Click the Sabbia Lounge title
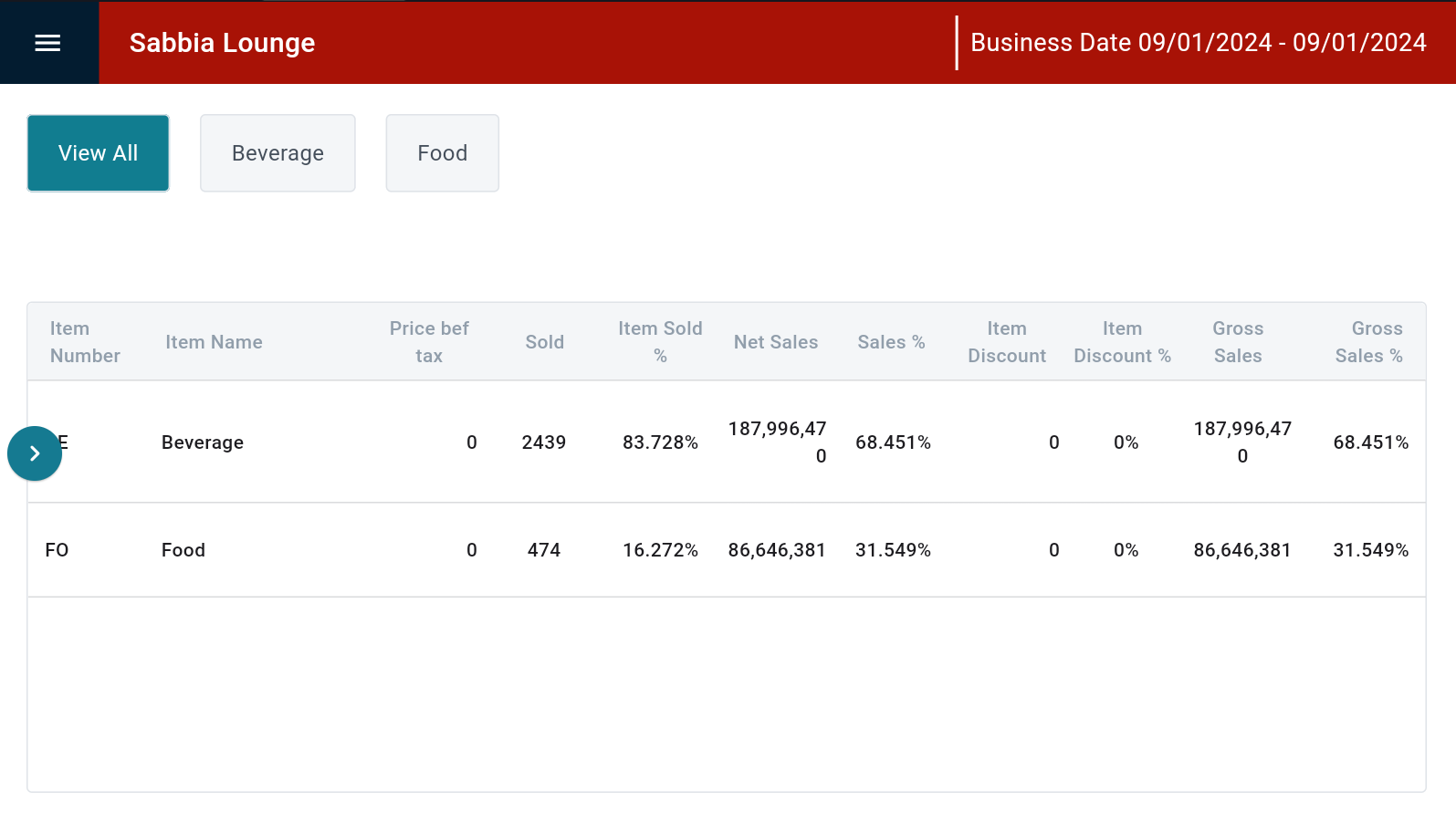The width and height of the screenshot is (1456, 822). 222,43
